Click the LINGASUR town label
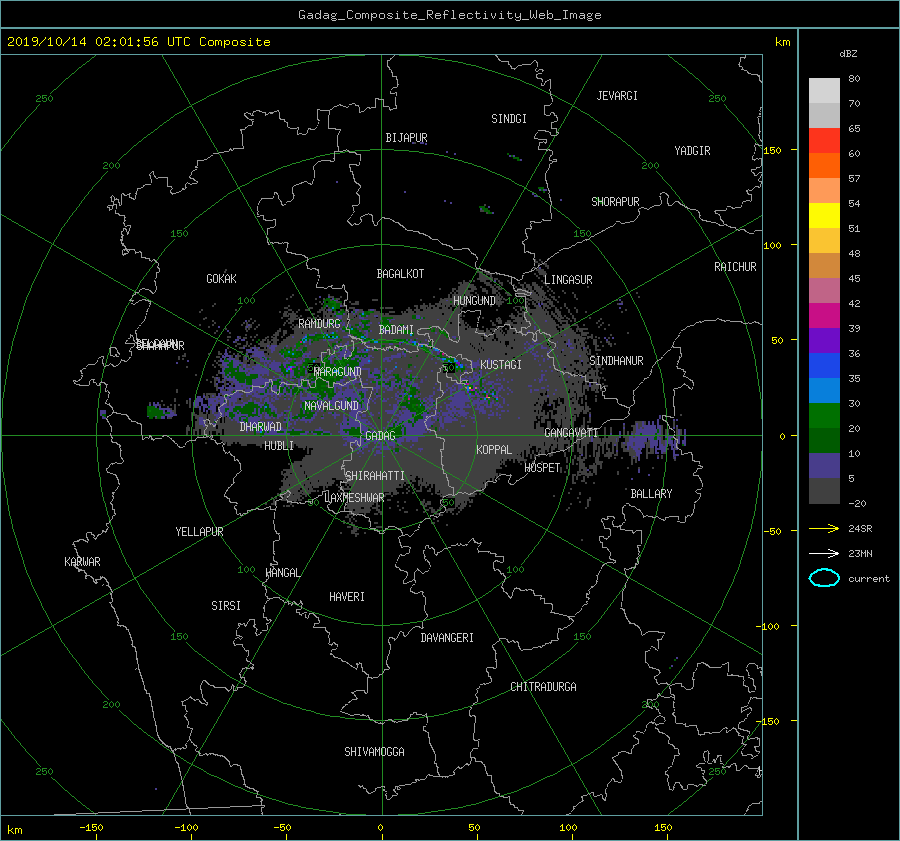This screenshot has height=841, width=900. (568, 280)
